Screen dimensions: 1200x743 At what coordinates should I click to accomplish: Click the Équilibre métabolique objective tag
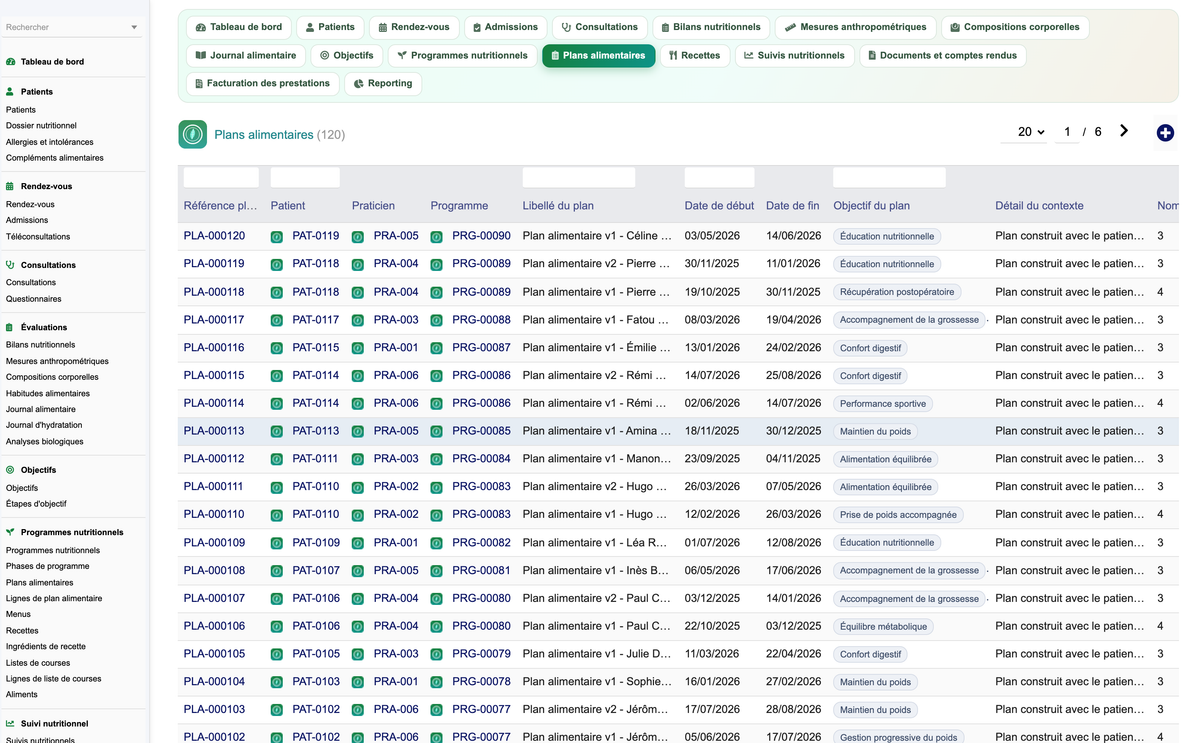(883, 627)
